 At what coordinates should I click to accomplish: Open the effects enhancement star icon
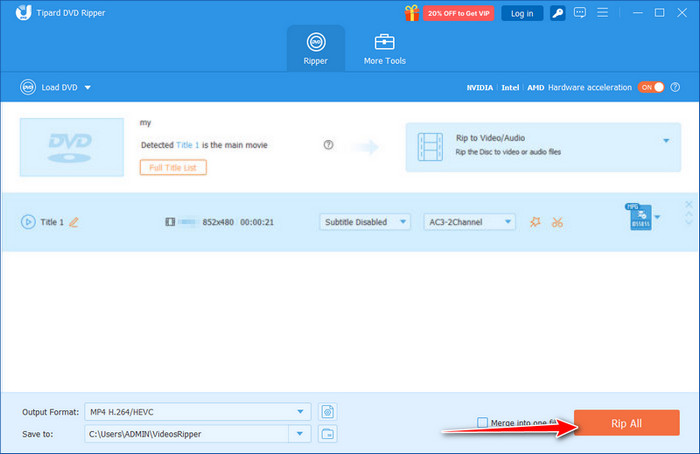pos(536,222)
